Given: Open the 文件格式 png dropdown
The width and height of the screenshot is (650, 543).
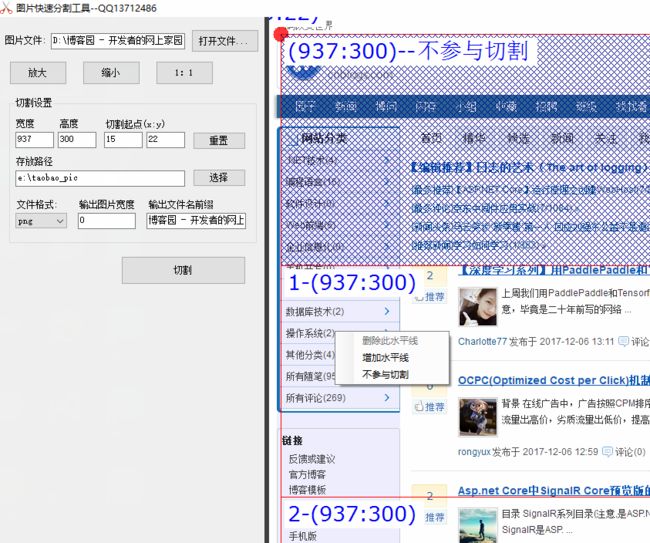Looking at the screenshot, I should [x=41, y=221].
